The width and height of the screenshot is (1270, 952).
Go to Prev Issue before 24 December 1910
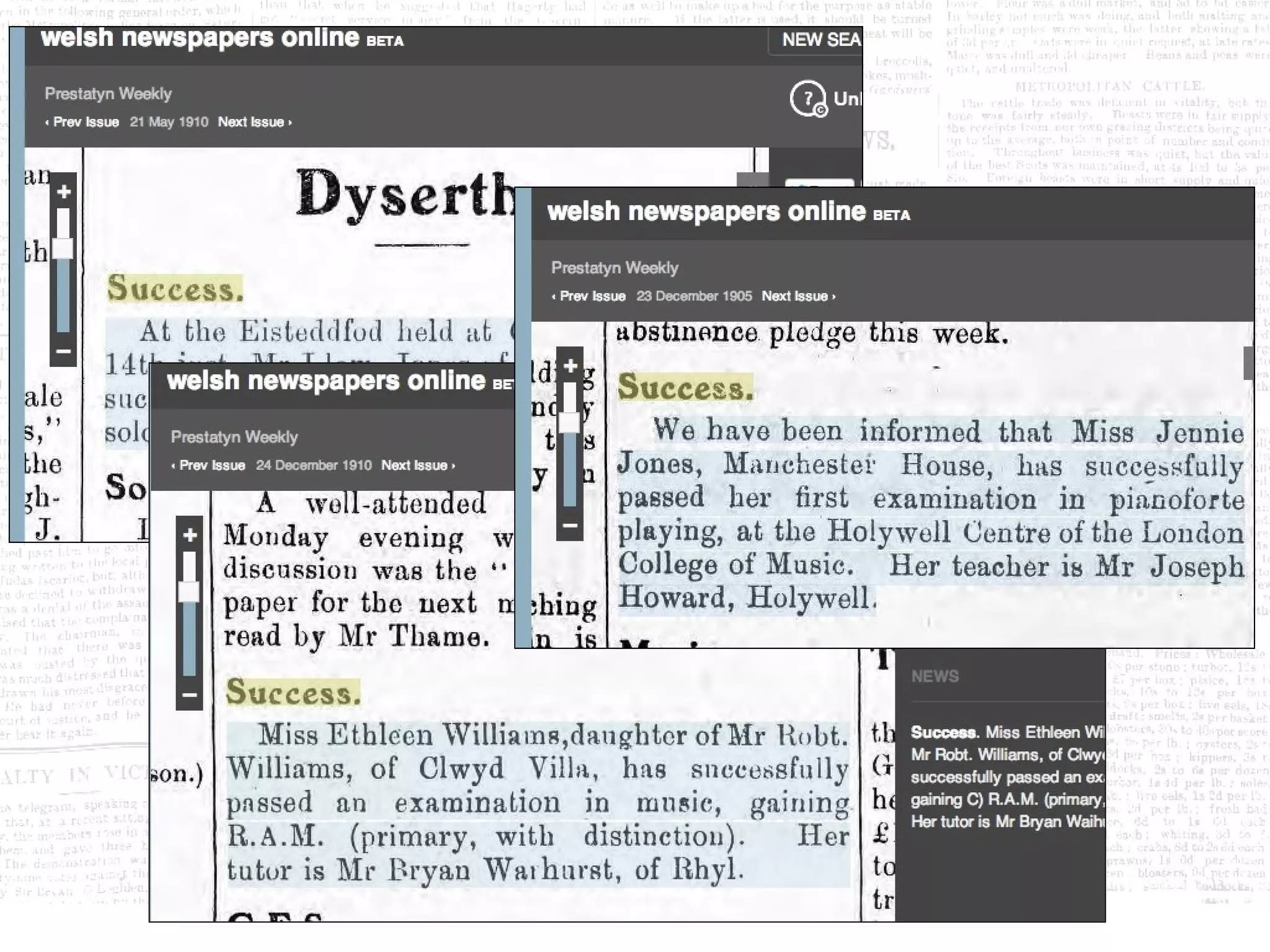[208, 465]
